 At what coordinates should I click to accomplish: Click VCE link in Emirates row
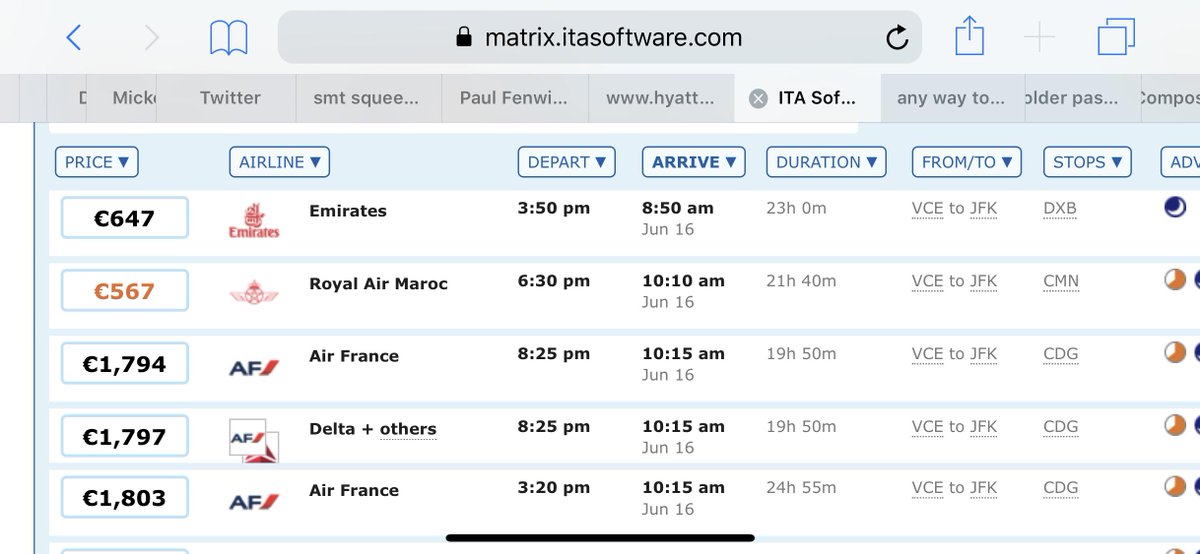click(x=928, y=209)
